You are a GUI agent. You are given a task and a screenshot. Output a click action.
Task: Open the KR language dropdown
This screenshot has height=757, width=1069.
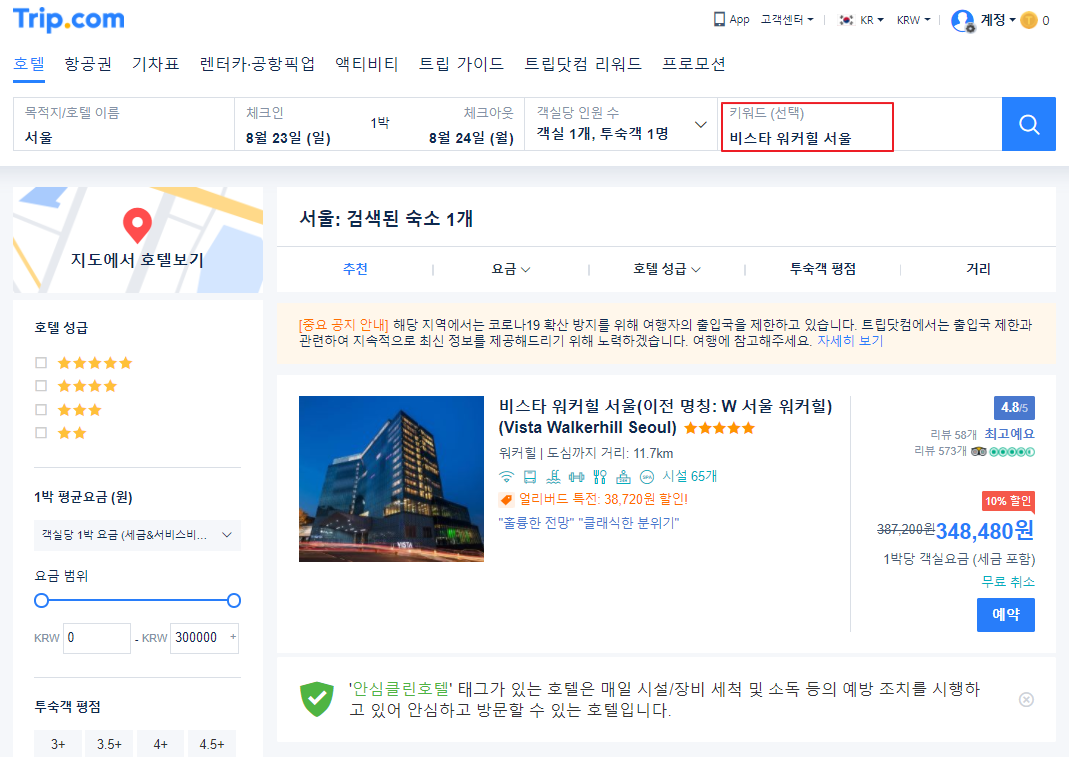click(871, 20)
